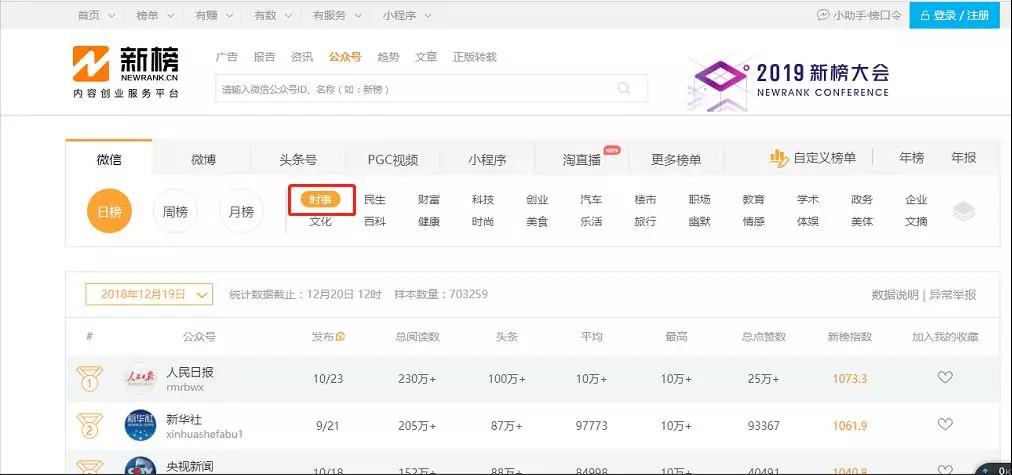Viewport: 1012px width, 475px height.
Task: Click the 文章 search category
Action: 426,57
